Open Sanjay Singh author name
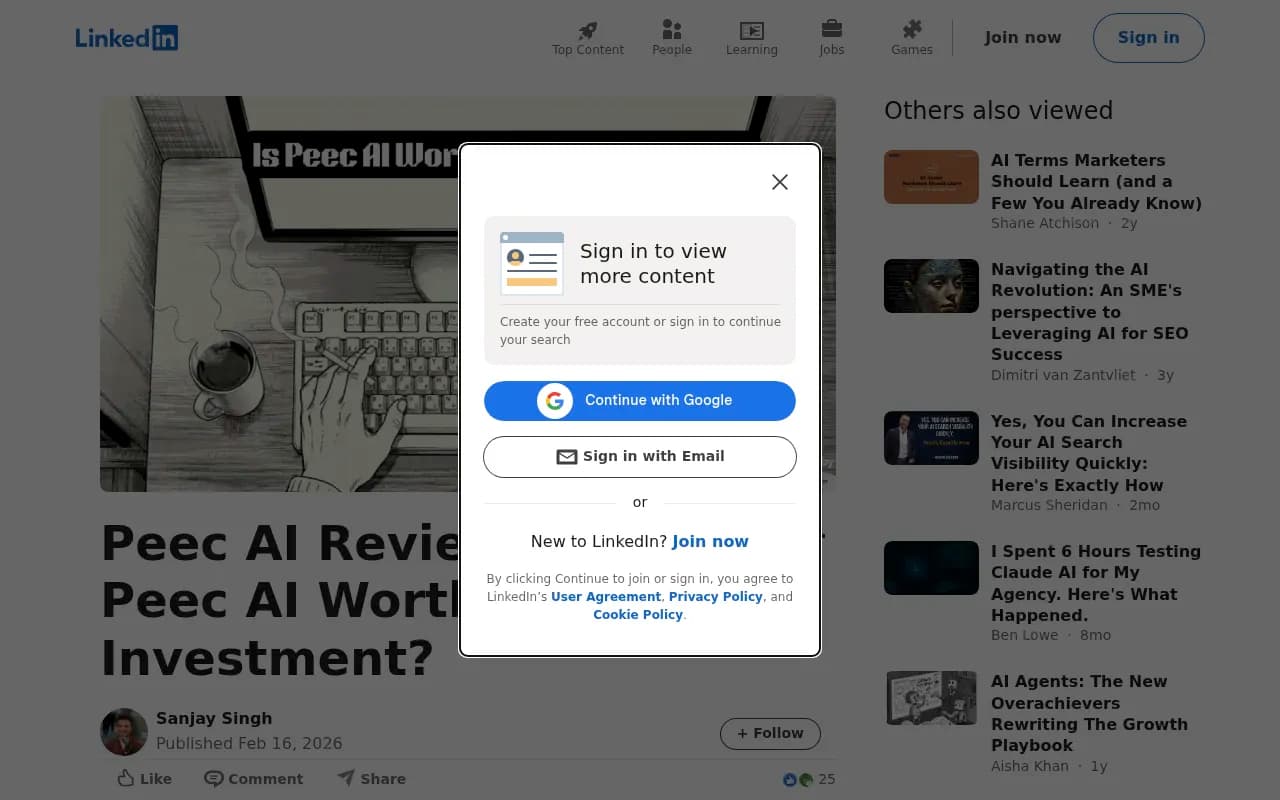Viewport: 1280px width, 800px height. click(x=214, y=718)
